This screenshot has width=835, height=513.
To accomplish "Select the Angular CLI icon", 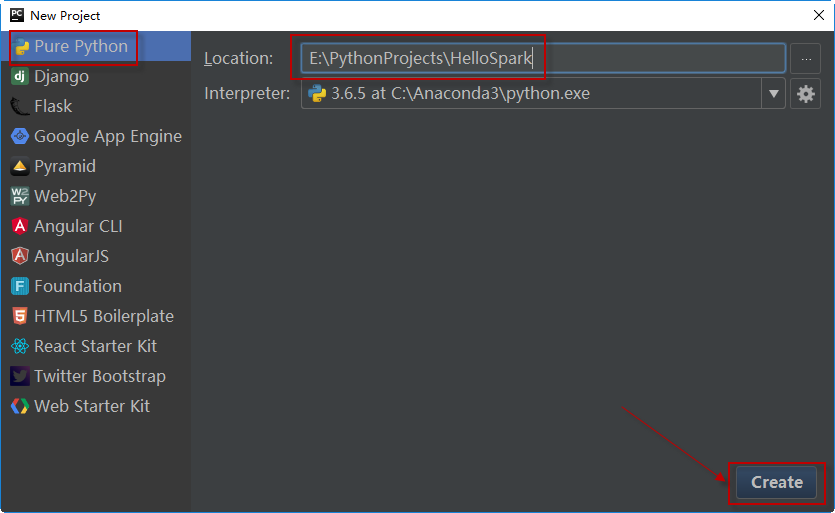I will (x=20, y=227).
